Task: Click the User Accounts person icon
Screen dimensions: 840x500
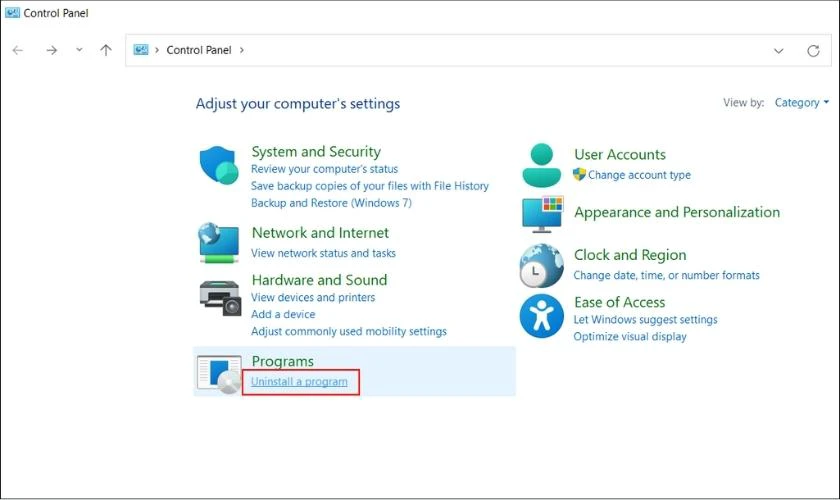Action: 542,165
